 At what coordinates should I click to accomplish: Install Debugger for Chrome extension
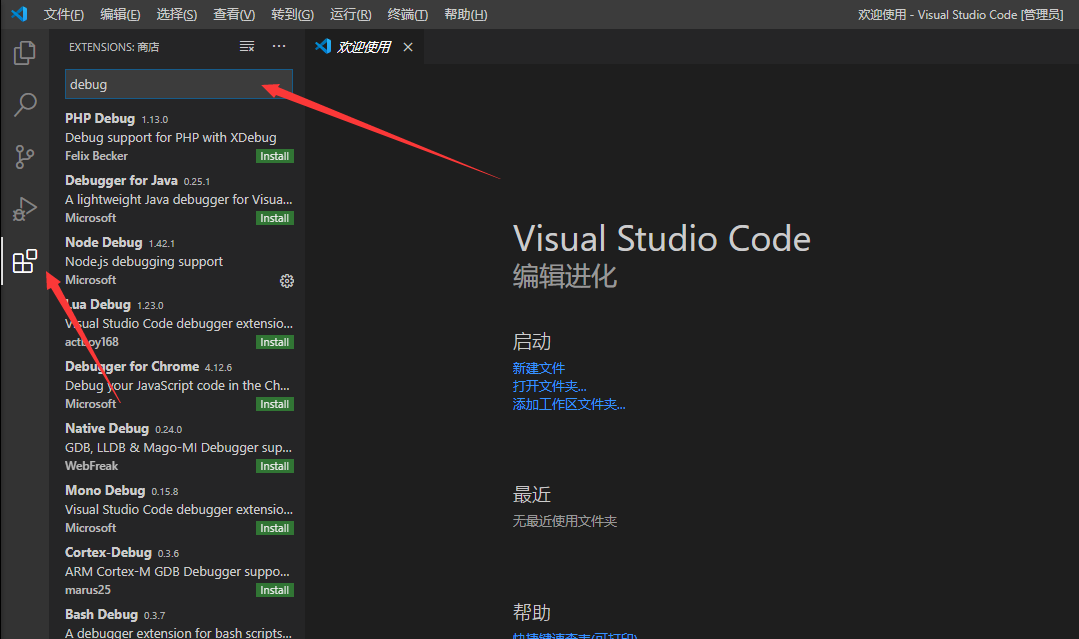coord(275,404)
